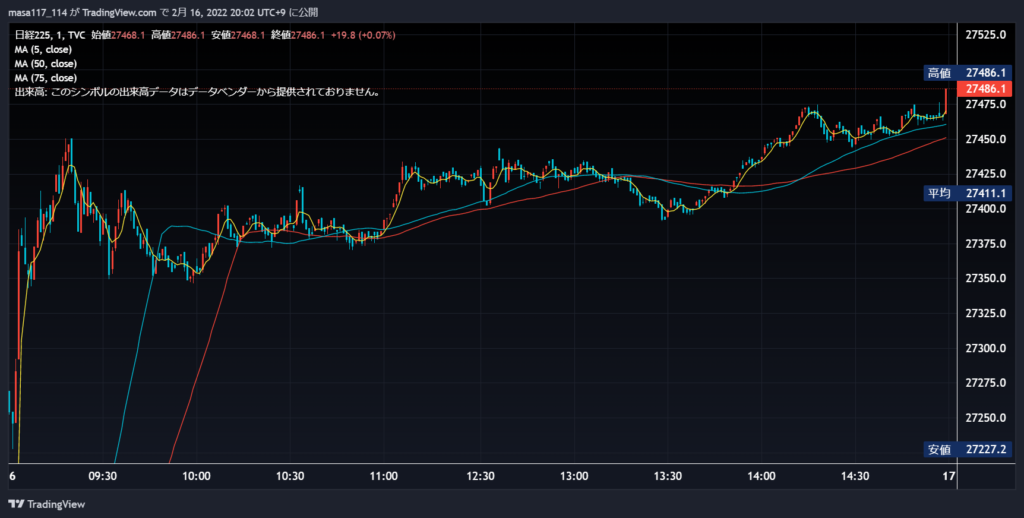
Task: Open the masa117_114 author name
Action: [38, 13]
